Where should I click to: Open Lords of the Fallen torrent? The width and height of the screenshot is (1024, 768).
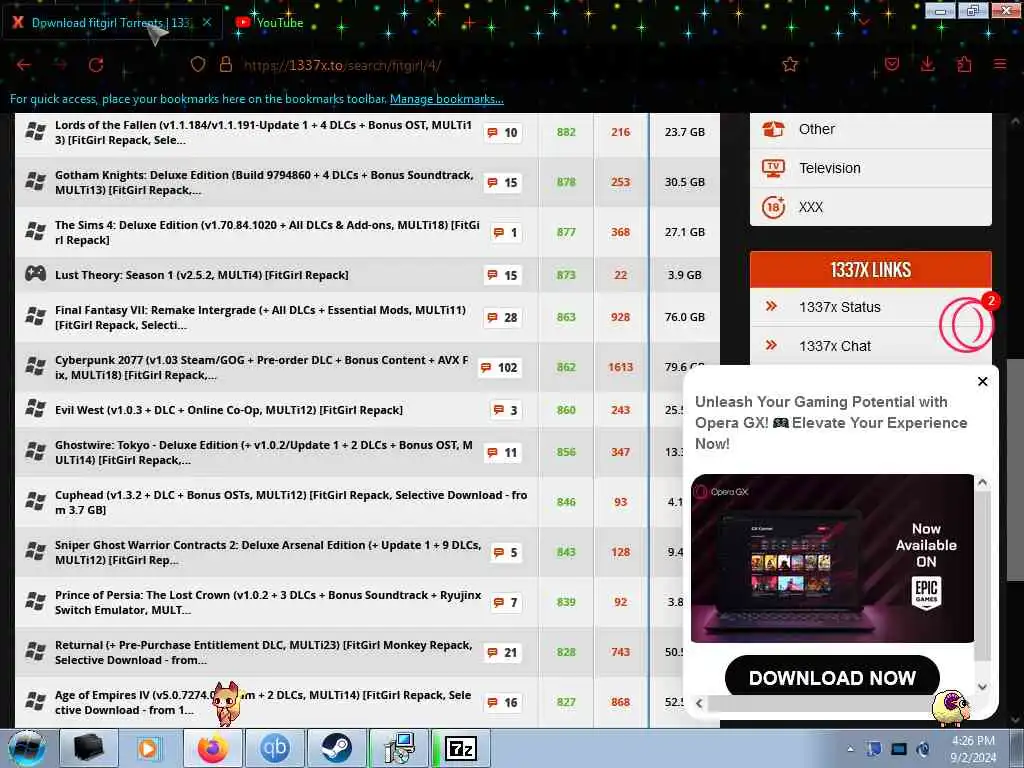pos(263,132)
